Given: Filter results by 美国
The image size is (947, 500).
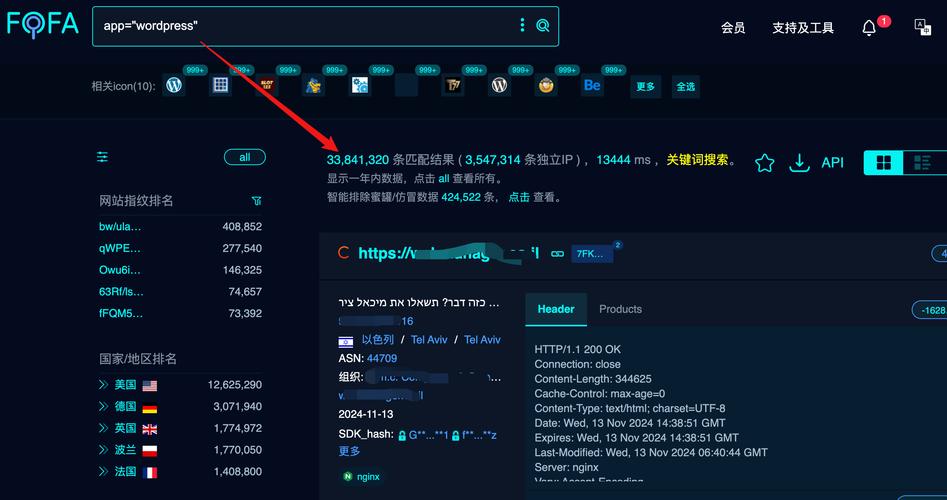Looking at the screenshot, I should [x=126, y=385].
